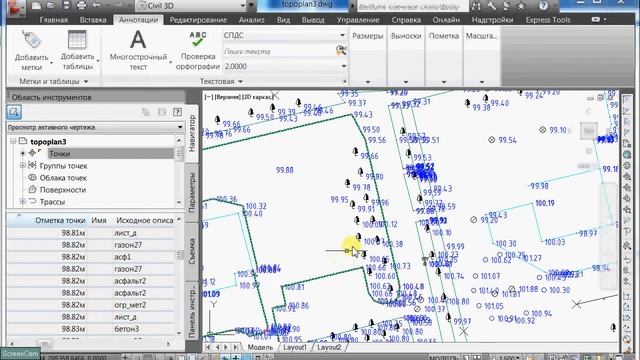Open the Управление ribbon tab
This screenshot has height=360, width=640.
[x=358, y=20]
